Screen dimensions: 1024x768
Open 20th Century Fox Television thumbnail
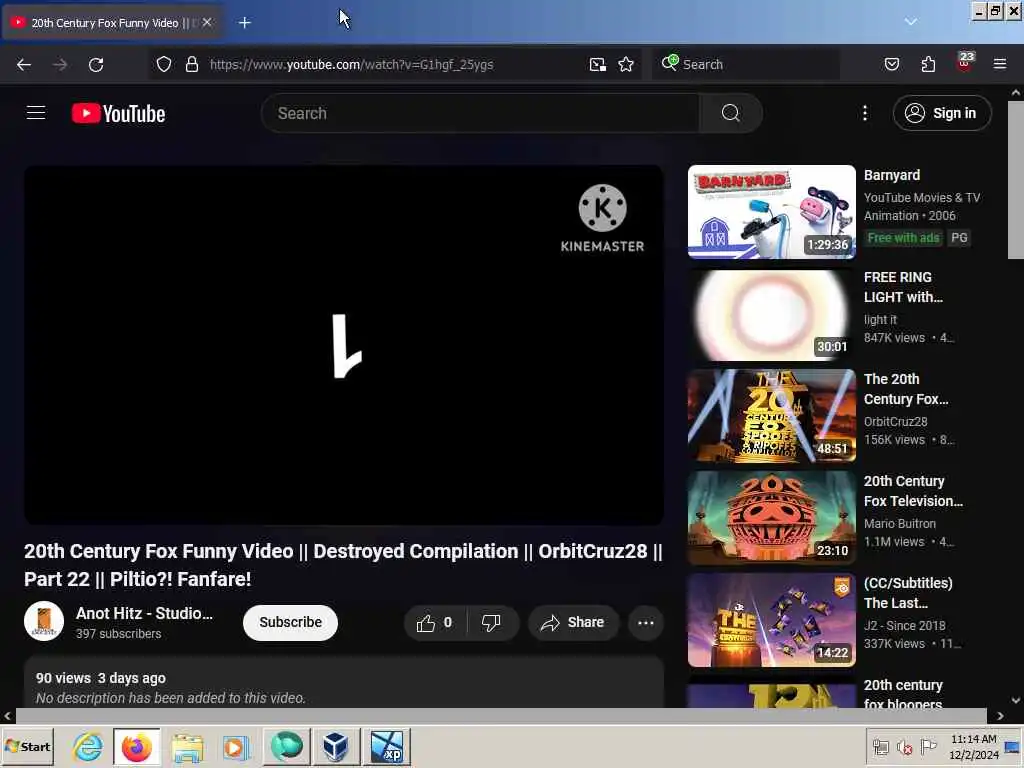[771, 518]
